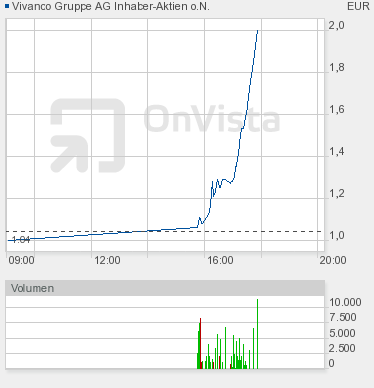374x388 pixels.
Task: Click the 0 volume axis label
Action: click(331, 363)
